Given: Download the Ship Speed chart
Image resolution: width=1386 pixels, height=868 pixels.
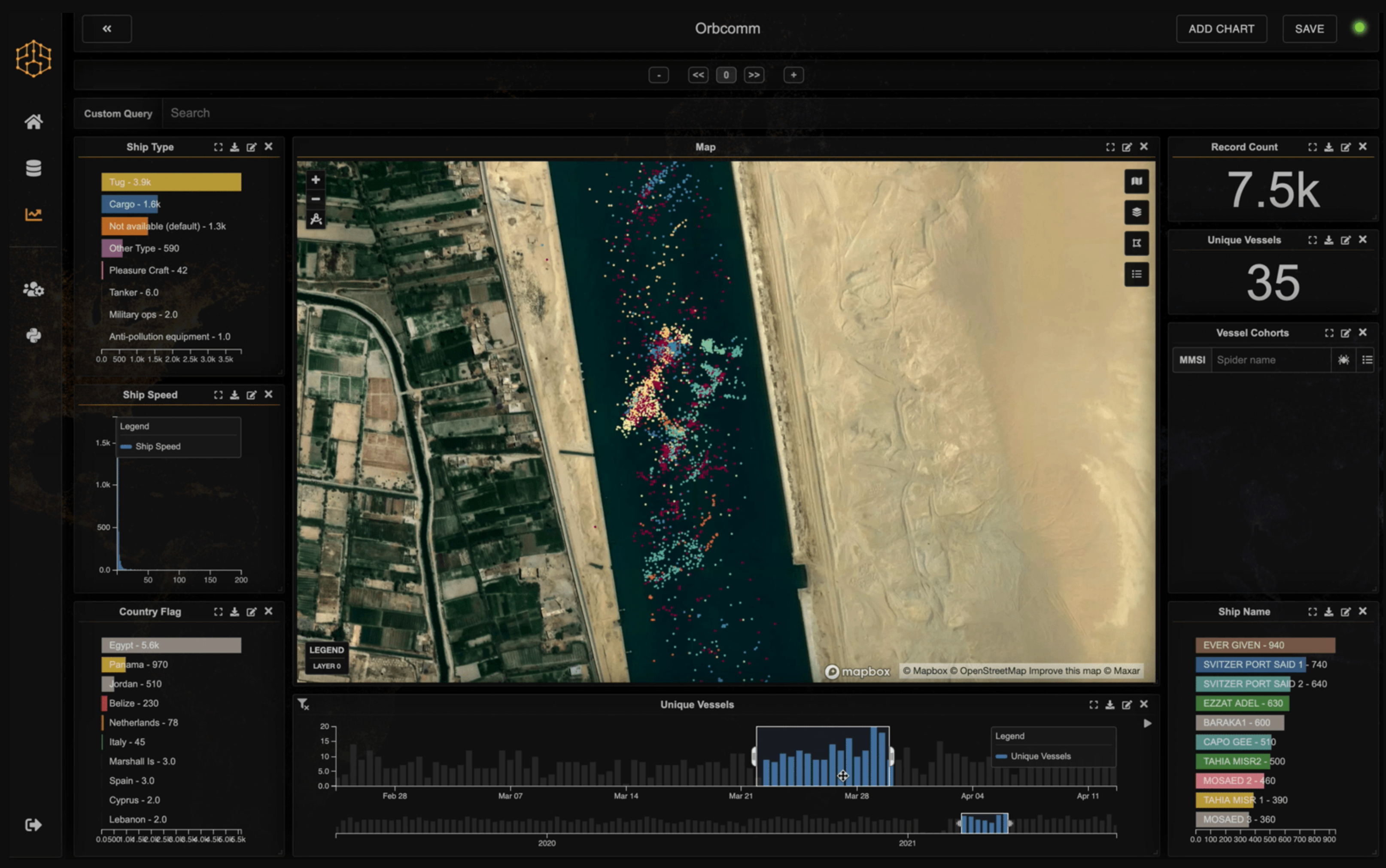Looking at the screenshot, I should click(x=234, y=395).
